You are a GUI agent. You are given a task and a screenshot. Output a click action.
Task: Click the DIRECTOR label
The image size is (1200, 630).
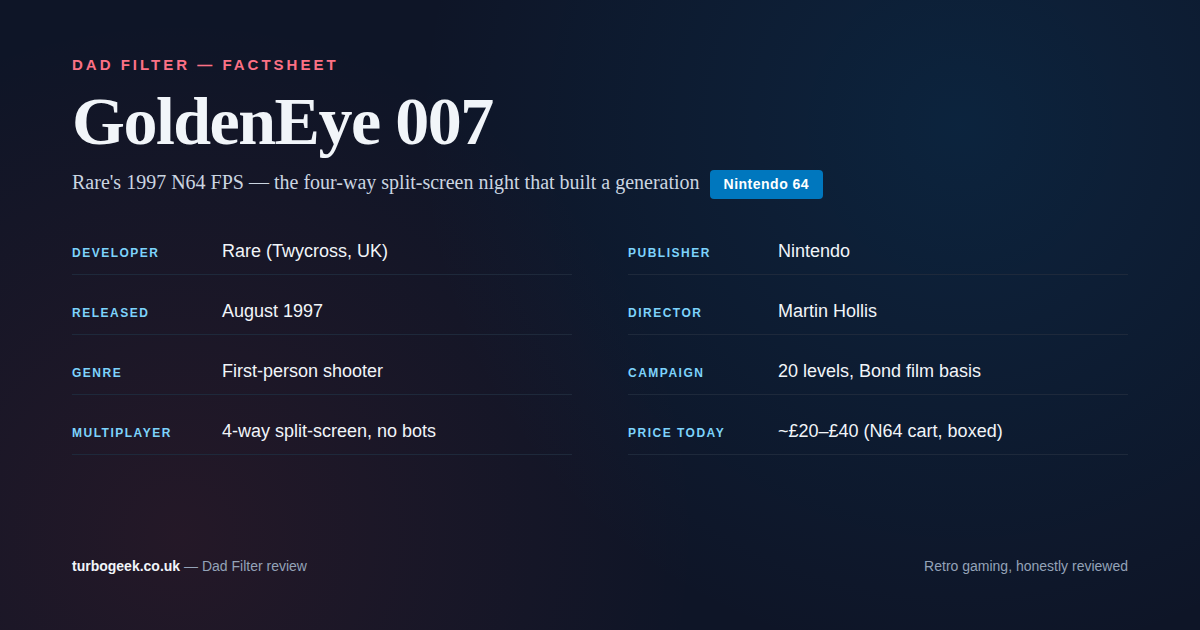click(x=665, y=313)
